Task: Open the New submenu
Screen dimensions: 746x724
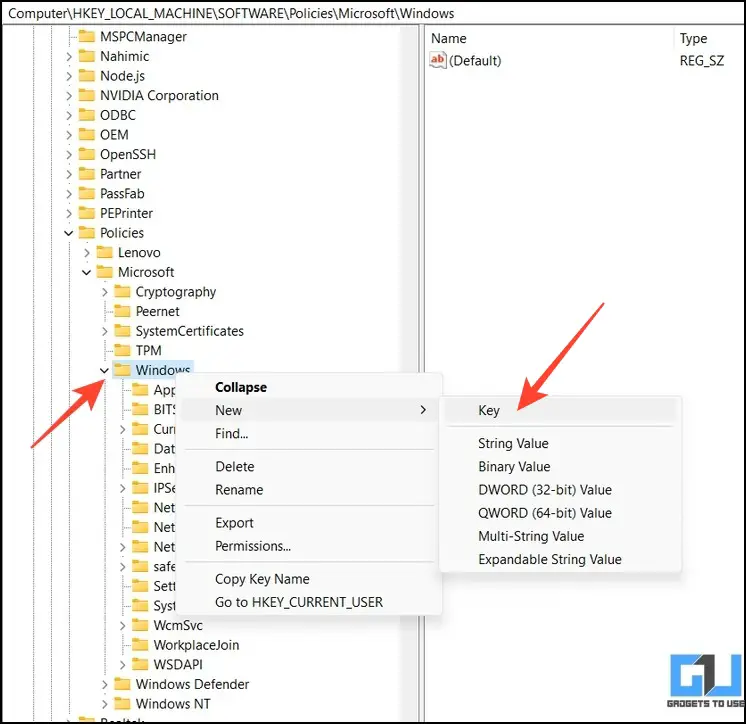Action: point(308,410)
